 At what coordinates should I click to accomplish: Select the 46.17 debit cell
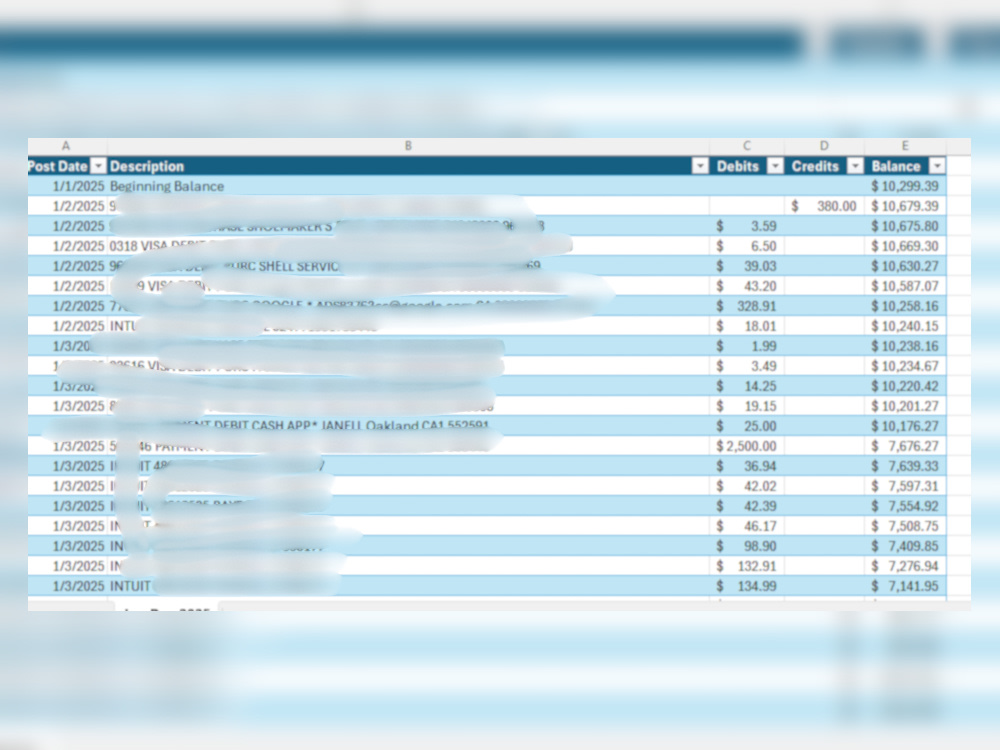point(747,526)
